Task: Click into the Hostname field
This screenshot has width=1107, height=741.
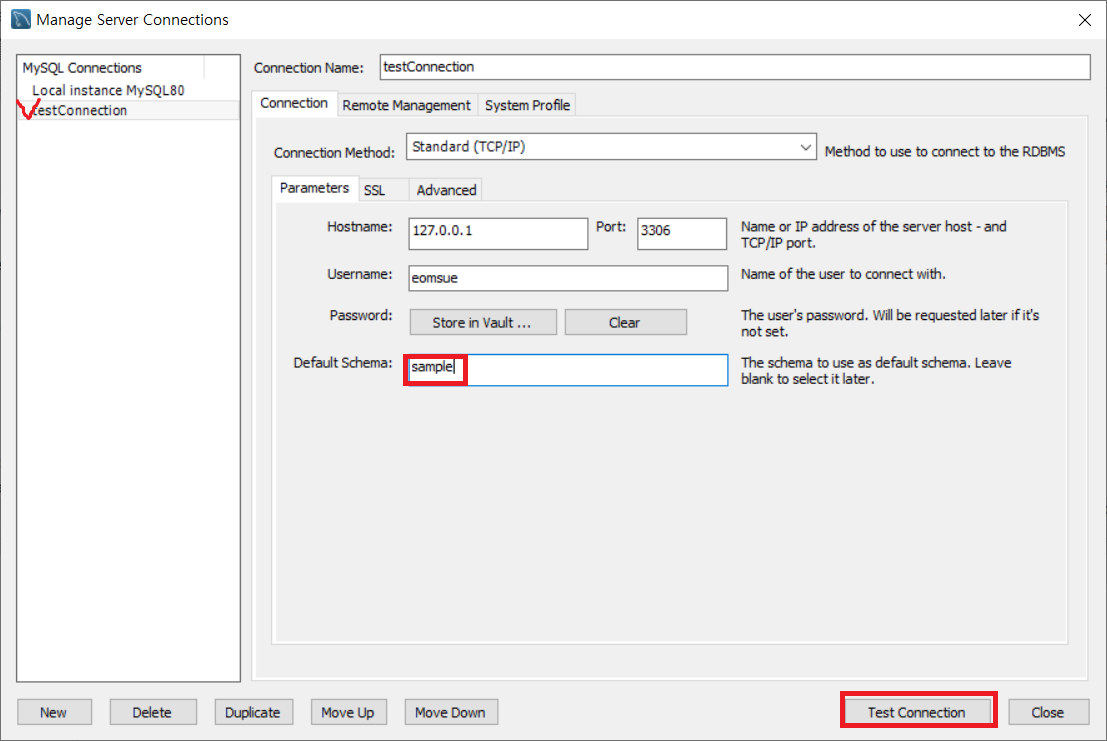Action: [x=498, y=234]
